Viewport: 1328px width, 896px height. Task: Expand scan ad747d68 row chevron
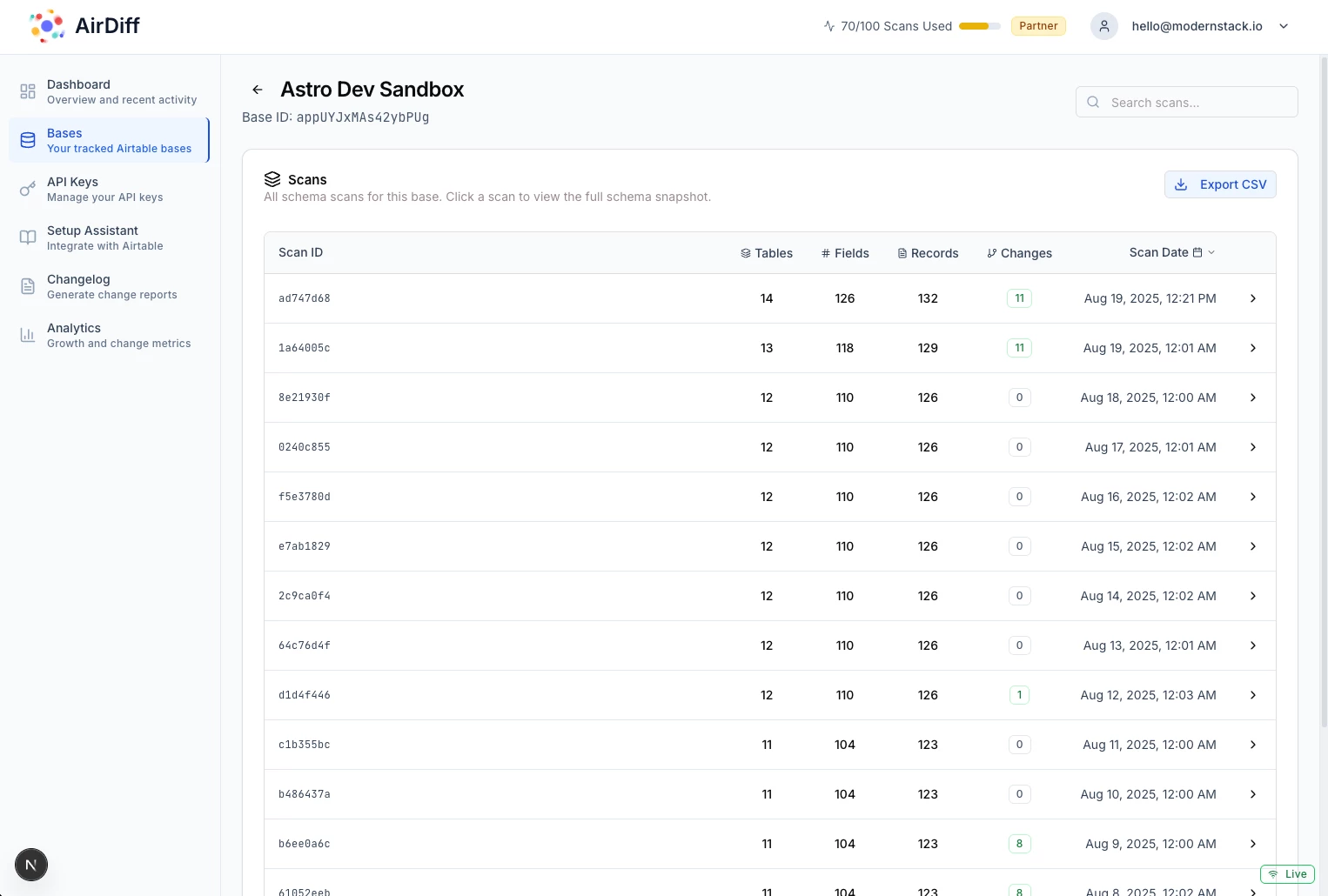[1253, 298]
